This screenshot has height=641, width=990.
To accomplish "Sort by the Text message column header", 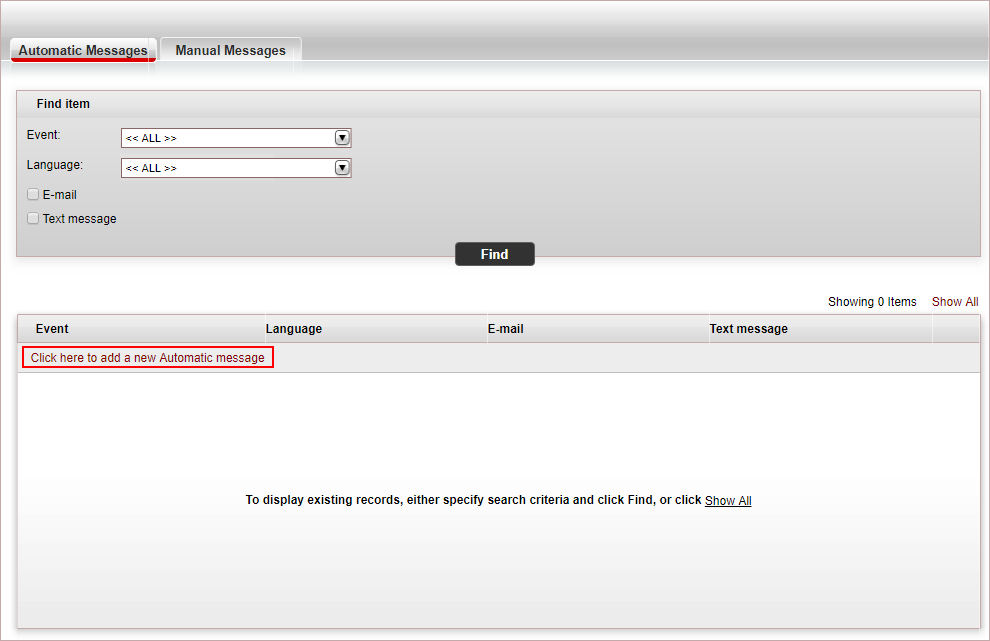I will pyautogui.click(x=748, y=328).
